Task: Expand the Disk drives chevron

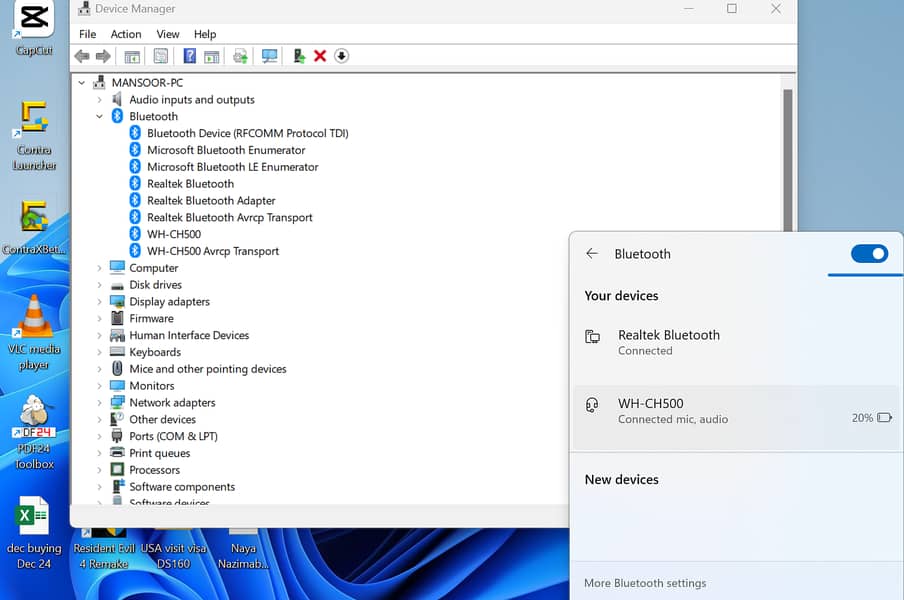Action: tap(99, 285)
